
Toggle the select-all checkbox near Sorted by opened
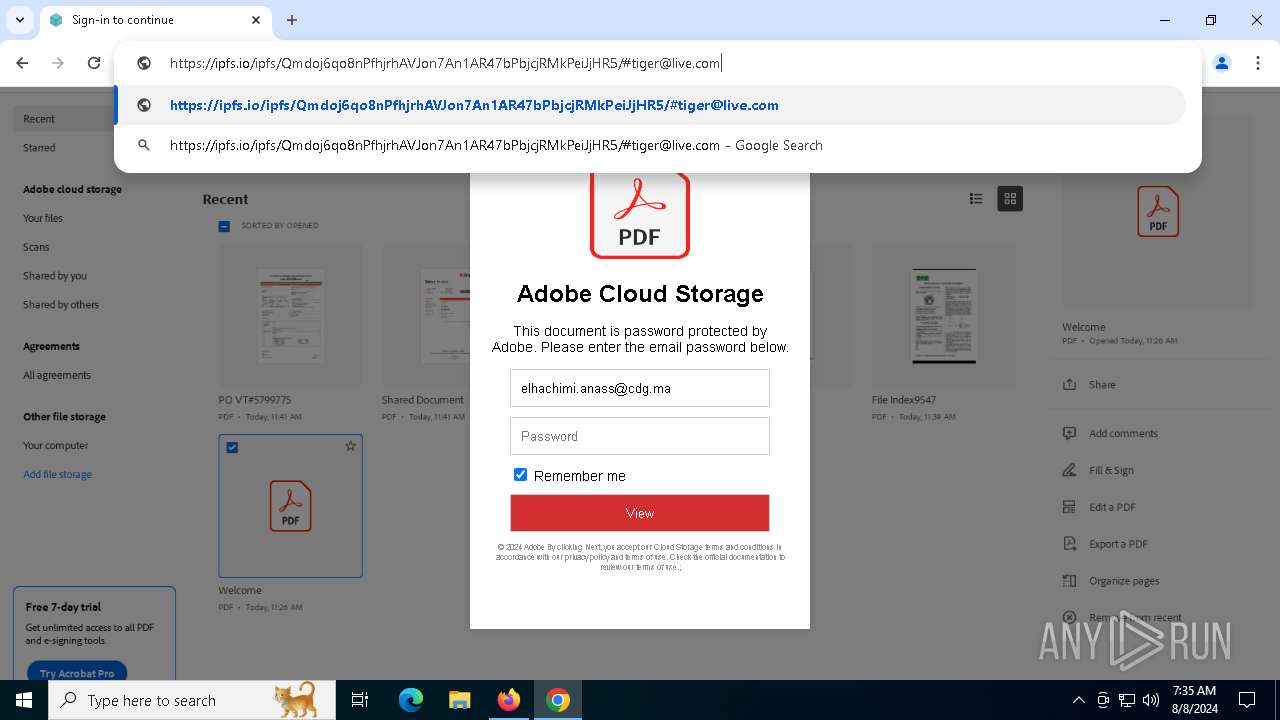pyautogui.click(x=225, y=226)
